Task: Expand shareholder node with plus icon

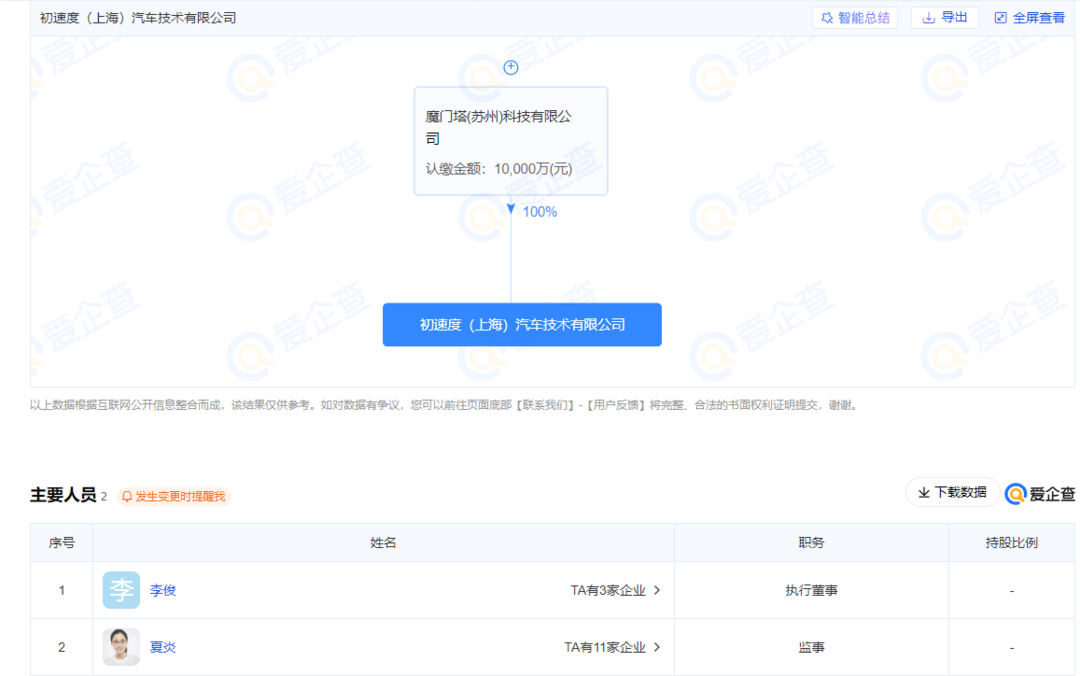Action: coord(510,67)
